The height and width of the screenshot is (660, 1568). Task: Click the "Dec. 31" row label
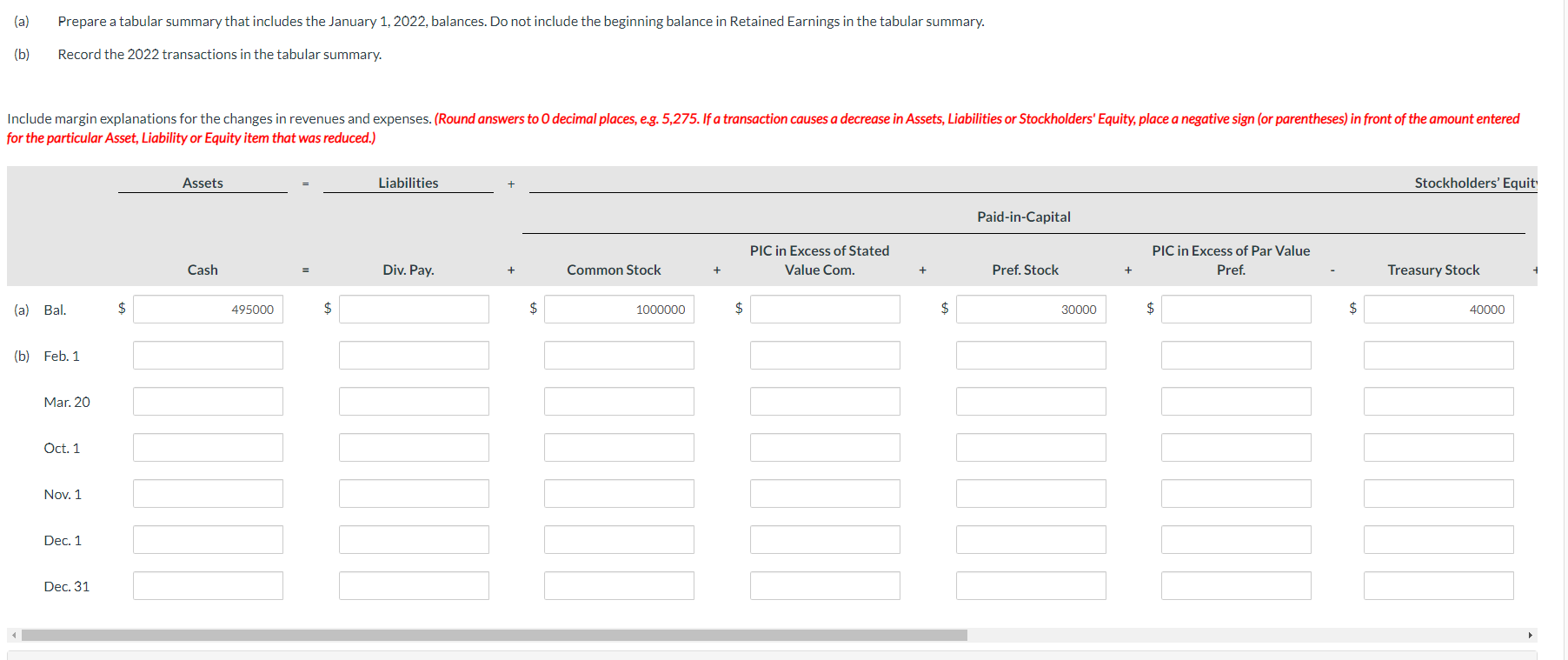coord(66,586)
